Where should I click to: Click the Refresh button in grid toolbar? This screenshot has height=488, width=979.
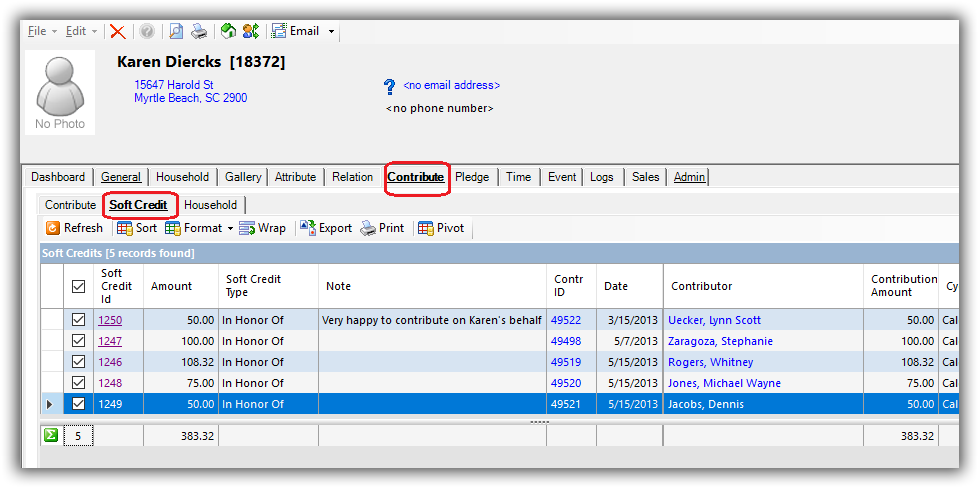pyautogui.click(x=75, y=228)
